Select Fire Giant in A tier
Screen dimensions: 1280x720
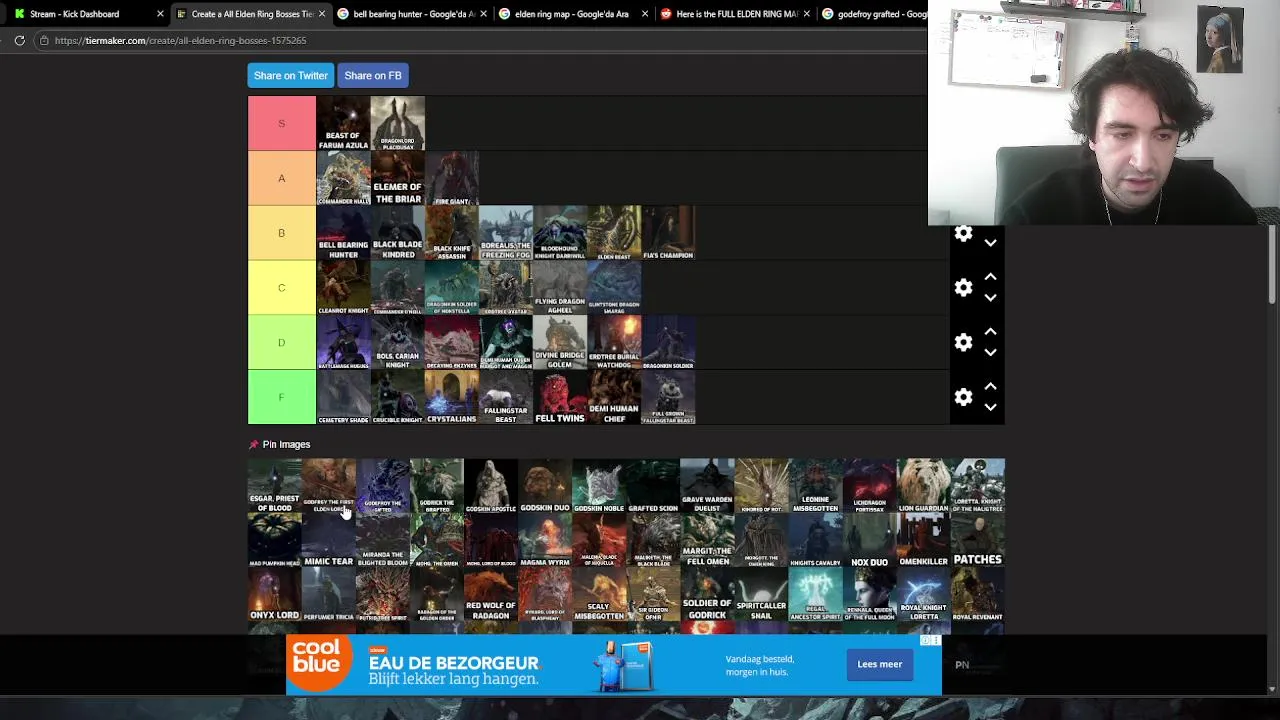(452, 178)
